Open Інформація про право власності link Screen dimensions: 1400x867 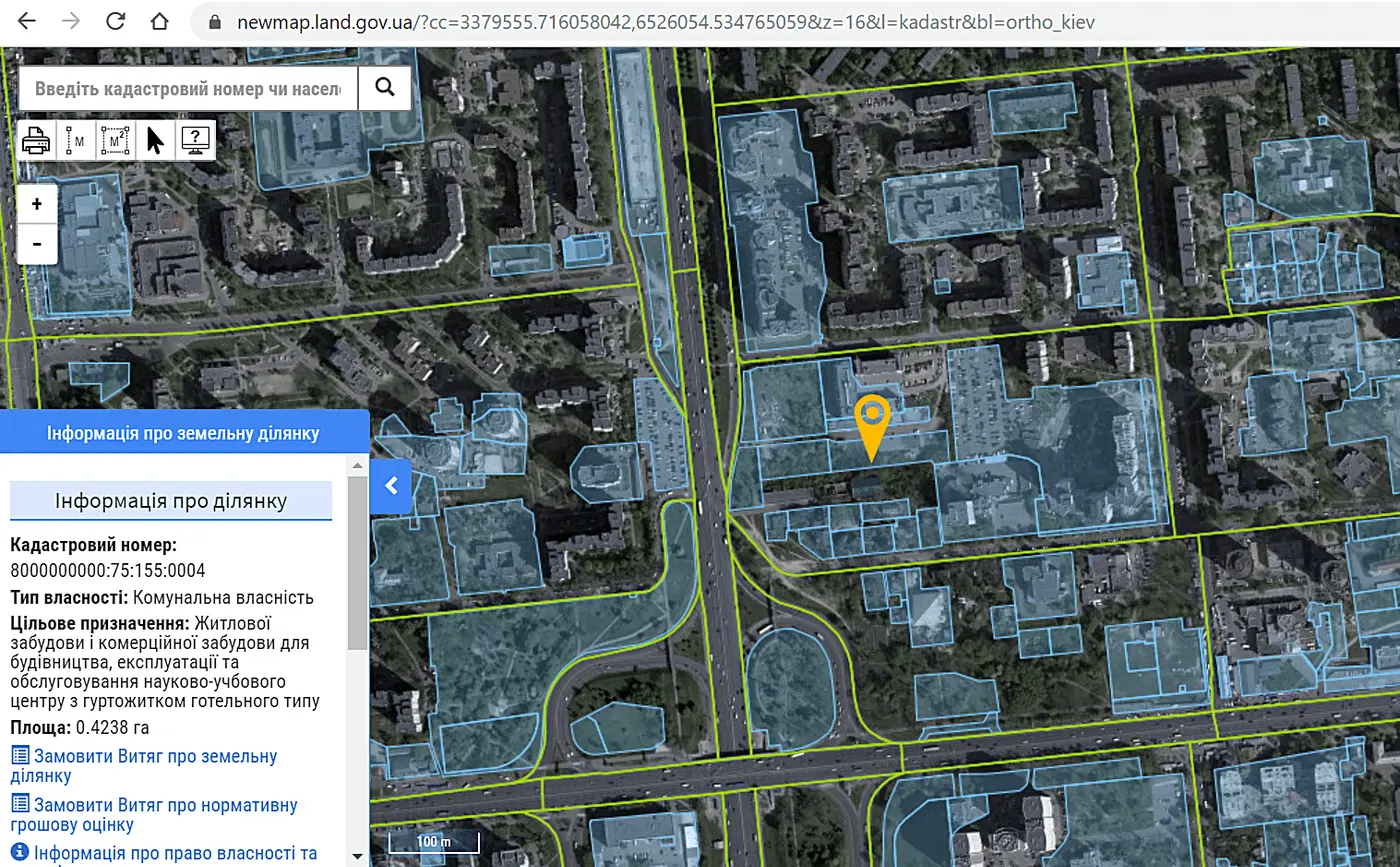[164, 854]
